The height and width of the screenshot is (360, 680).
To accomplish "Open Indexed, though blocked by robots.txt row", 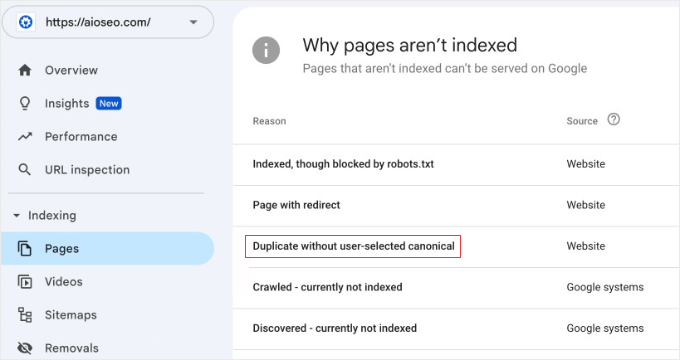I will coord(456,164).
